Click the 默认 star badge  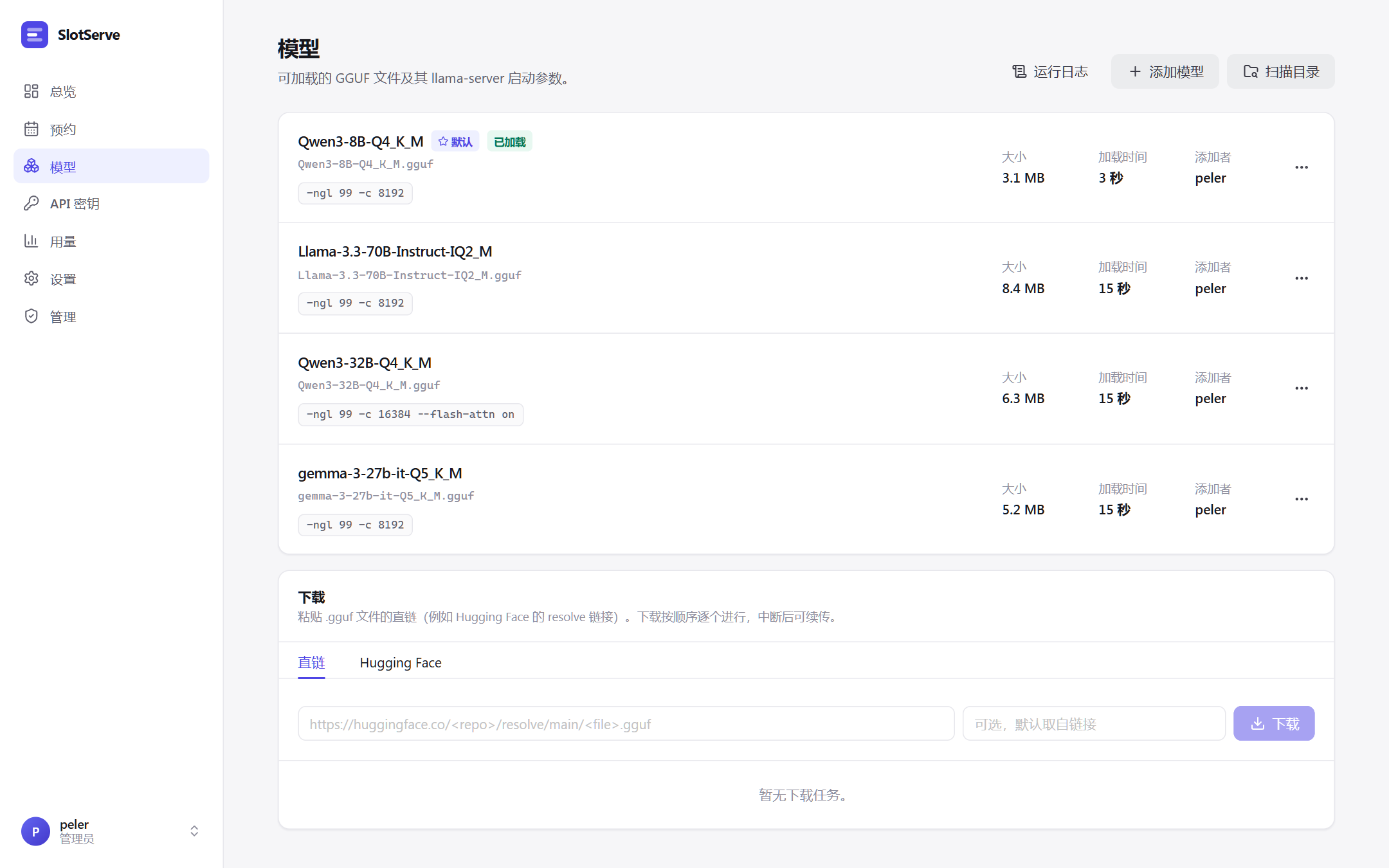pyautogui.click(x=455, y=141)
